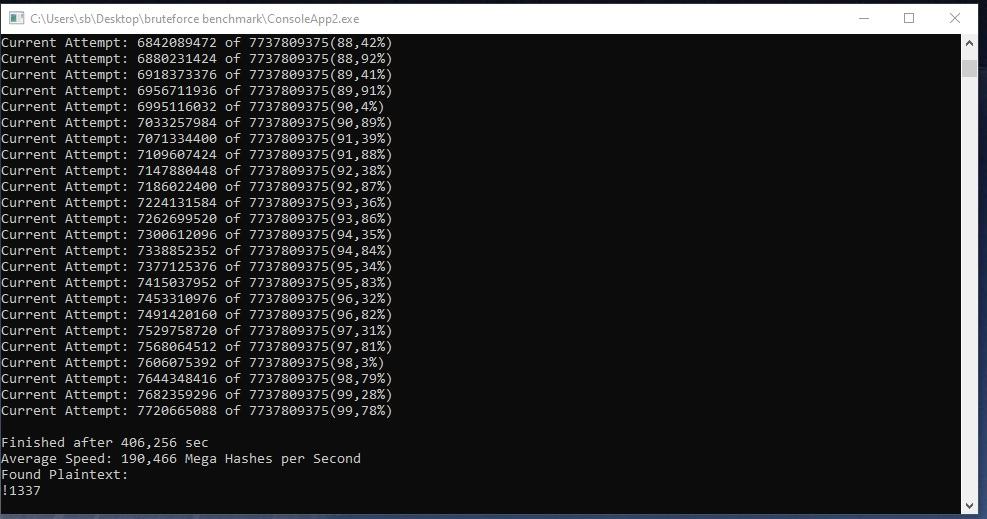The width and height of the screenshot is (987, 519).
Task: Click the line showing 88,42% progress
Action: [196, 43]
